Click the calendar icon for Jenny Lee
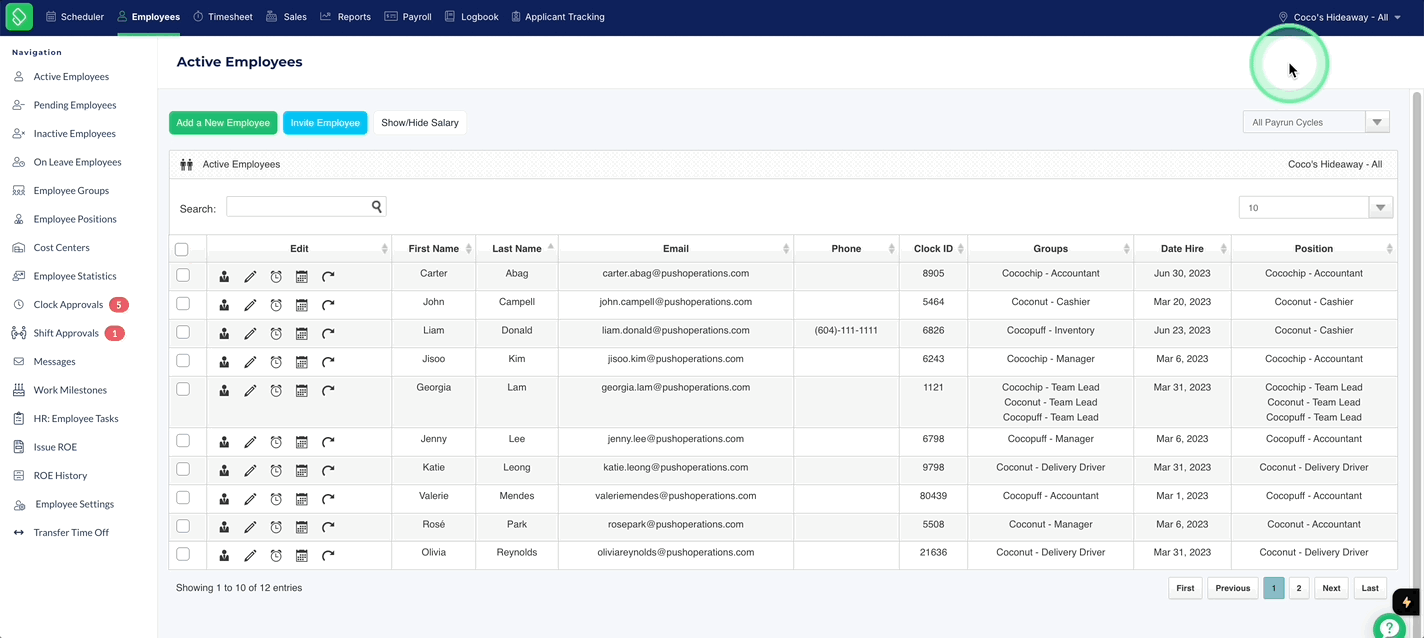This screenshot has height=638, width=1424. tap(302, 442)
